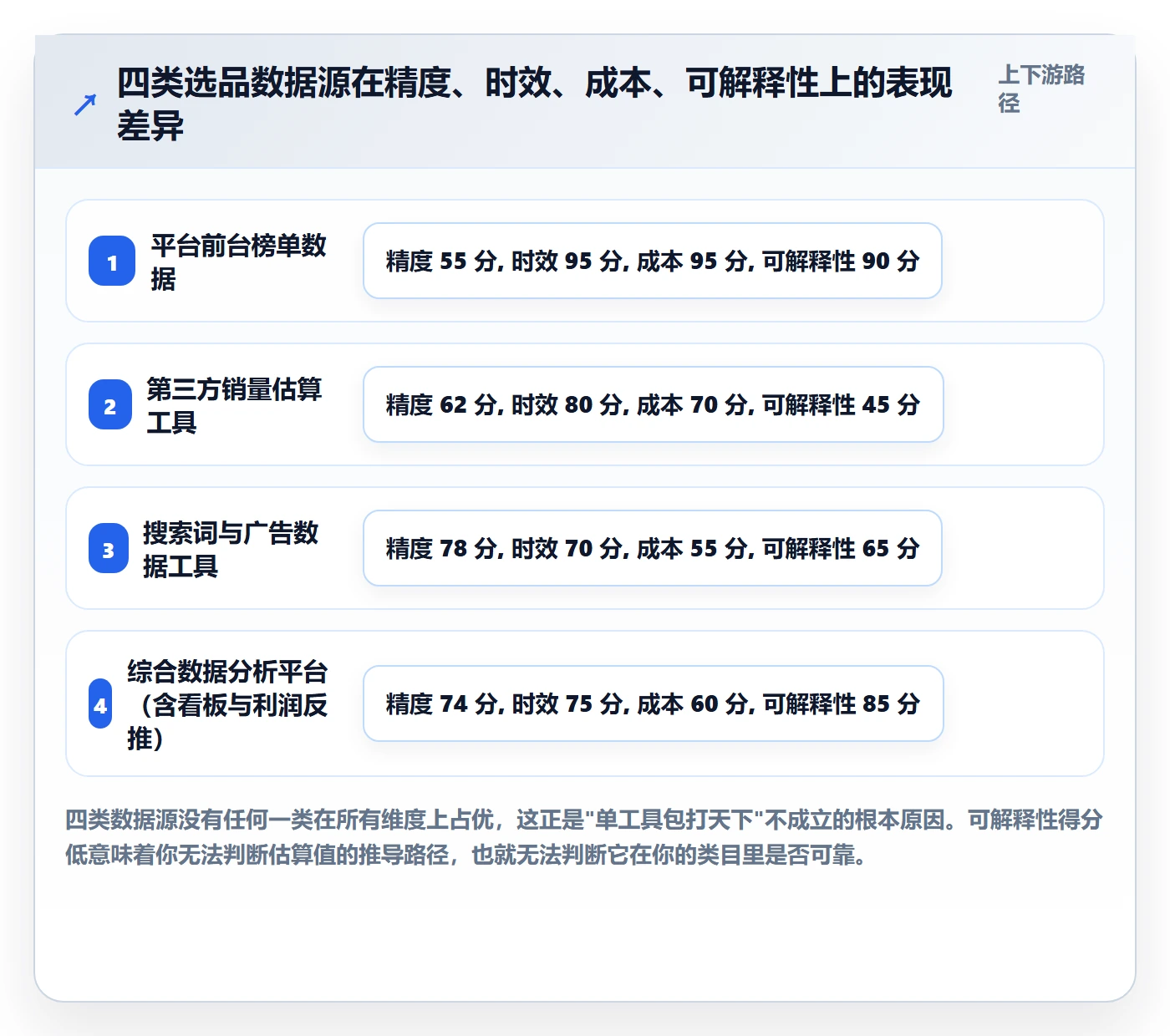Click the number 3 badge
This screenshot has width=1170, height=1036.
coord(109,549)
